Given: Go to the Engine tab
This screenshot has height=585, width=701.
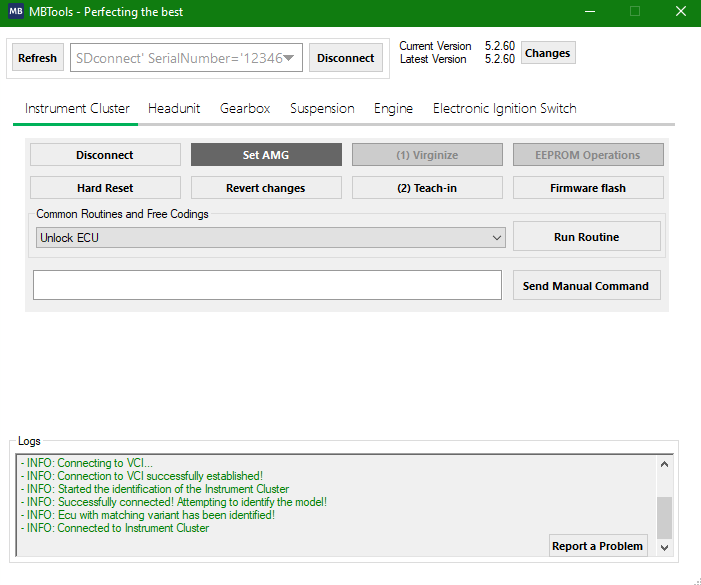Looking at the screenshot, I should coord(393,108).
